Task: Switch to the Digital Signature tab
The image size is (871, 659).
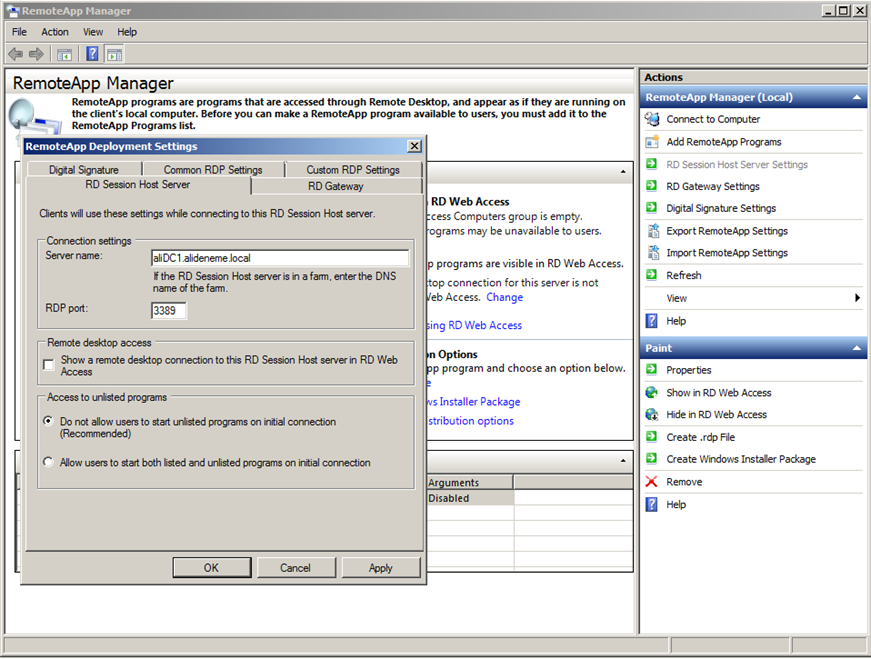Action: pos(84,169)
